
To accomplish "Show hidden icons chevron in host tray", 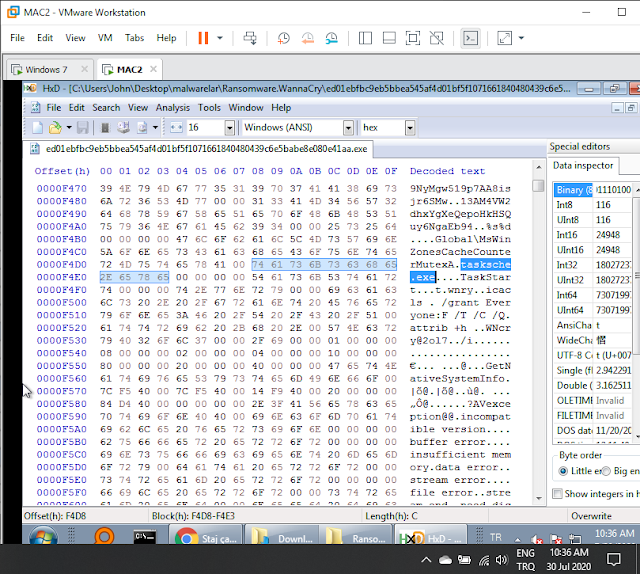I will tap(426, 560).
